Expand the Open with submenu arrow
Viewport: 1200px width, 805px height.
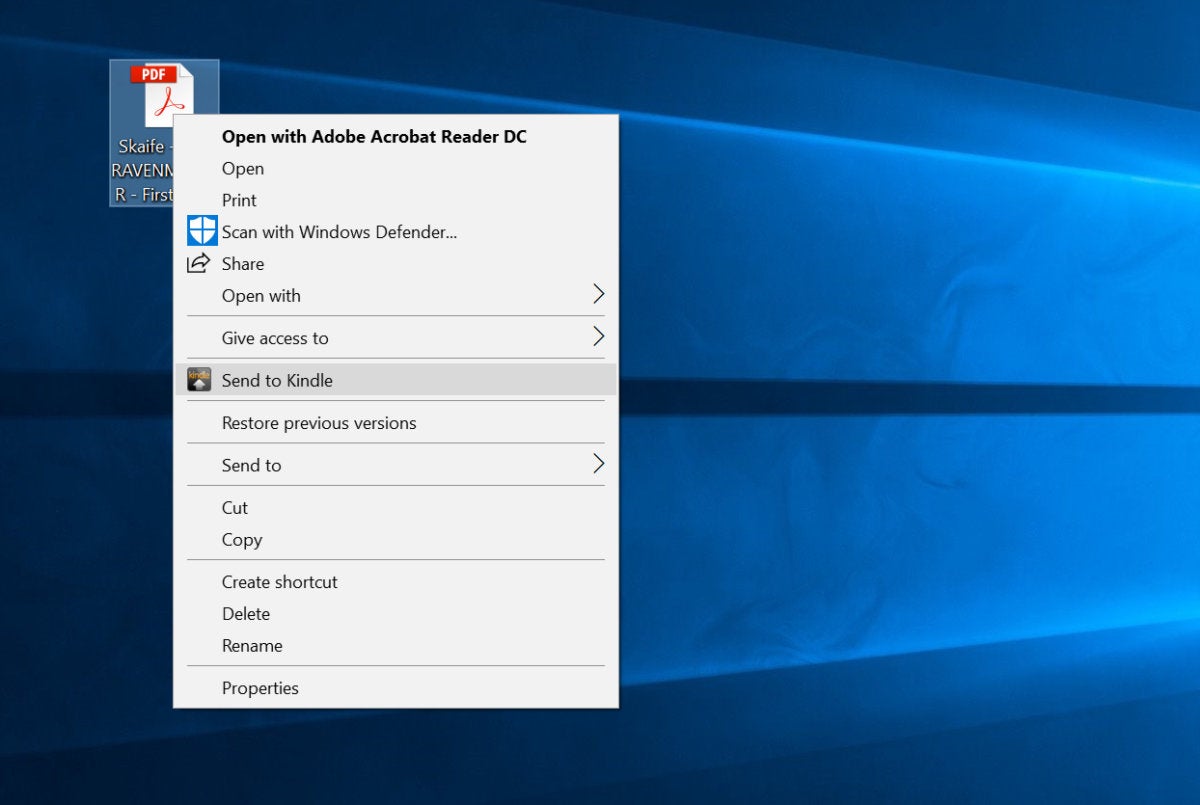coord(598,294)
